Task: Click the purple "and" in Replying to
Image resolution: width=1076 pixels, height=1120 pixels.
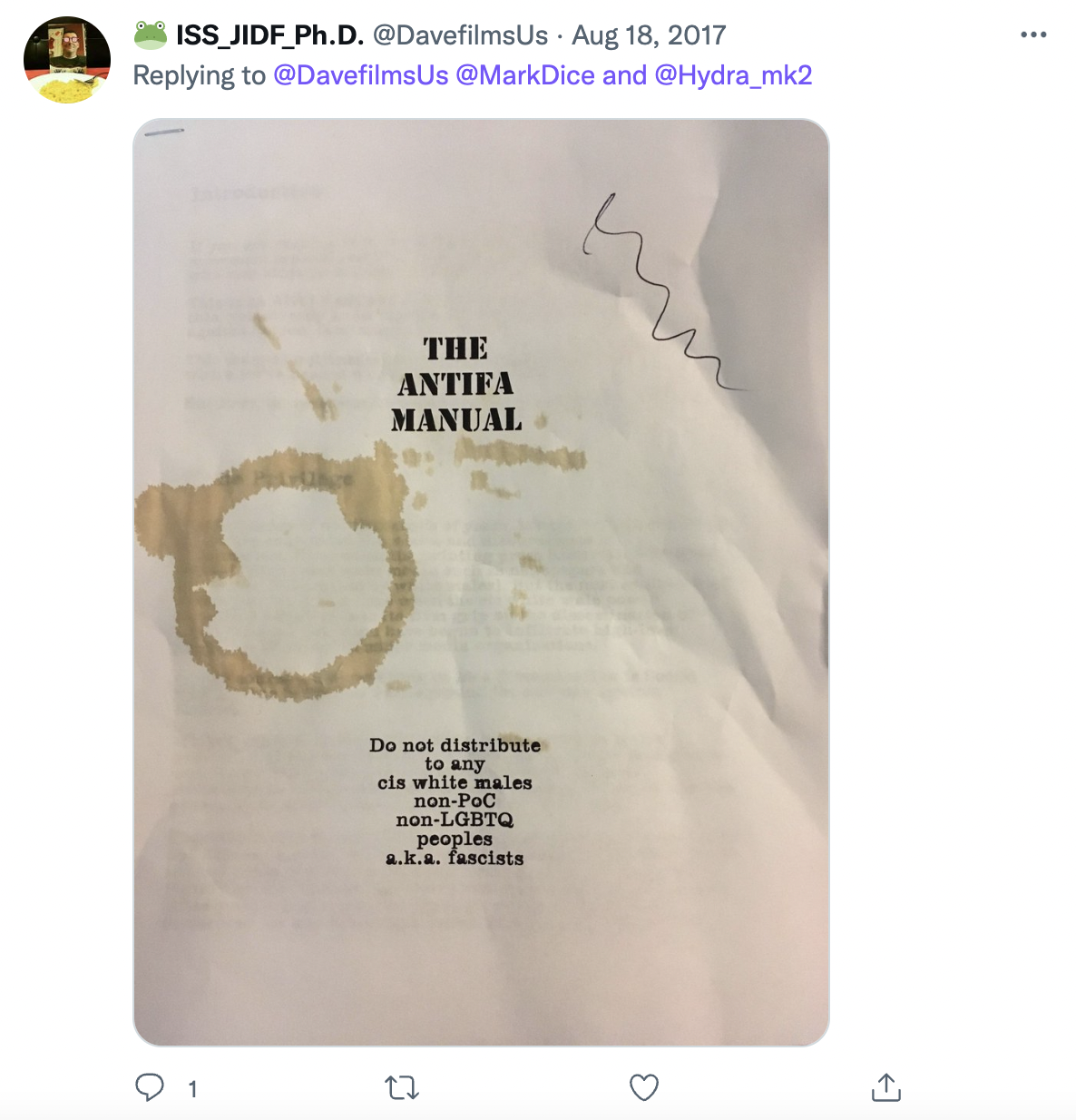Action: pos(624,75)
